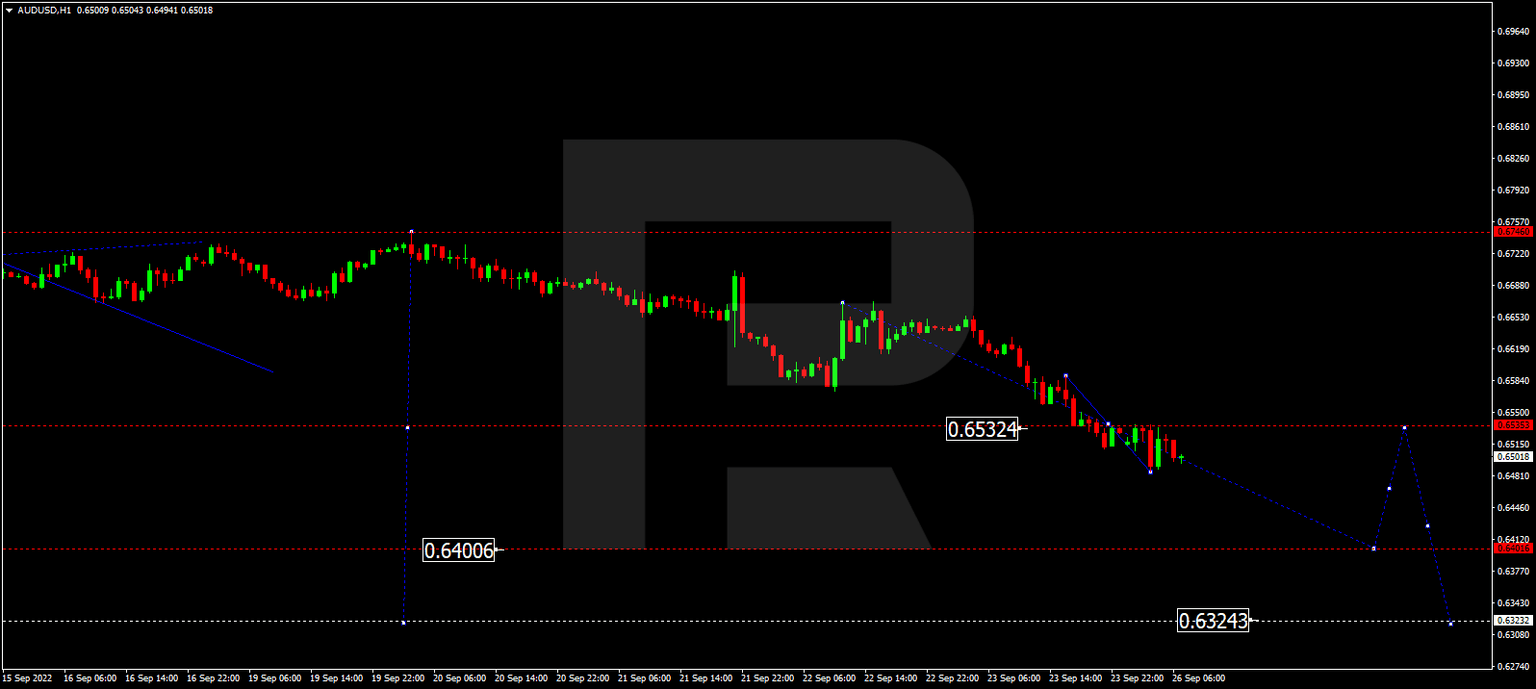Expand chart options via the small triangle arrow
This screenshot has width=1536, height=689.
(8, 8)
